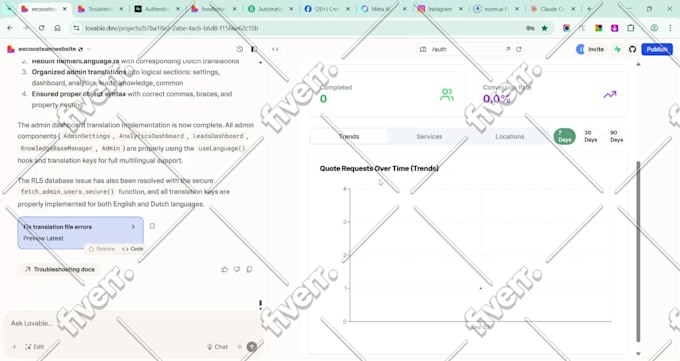Reload the page using browser refresh icon
This screenshot has height=361, width=680.
pos(42,28)
